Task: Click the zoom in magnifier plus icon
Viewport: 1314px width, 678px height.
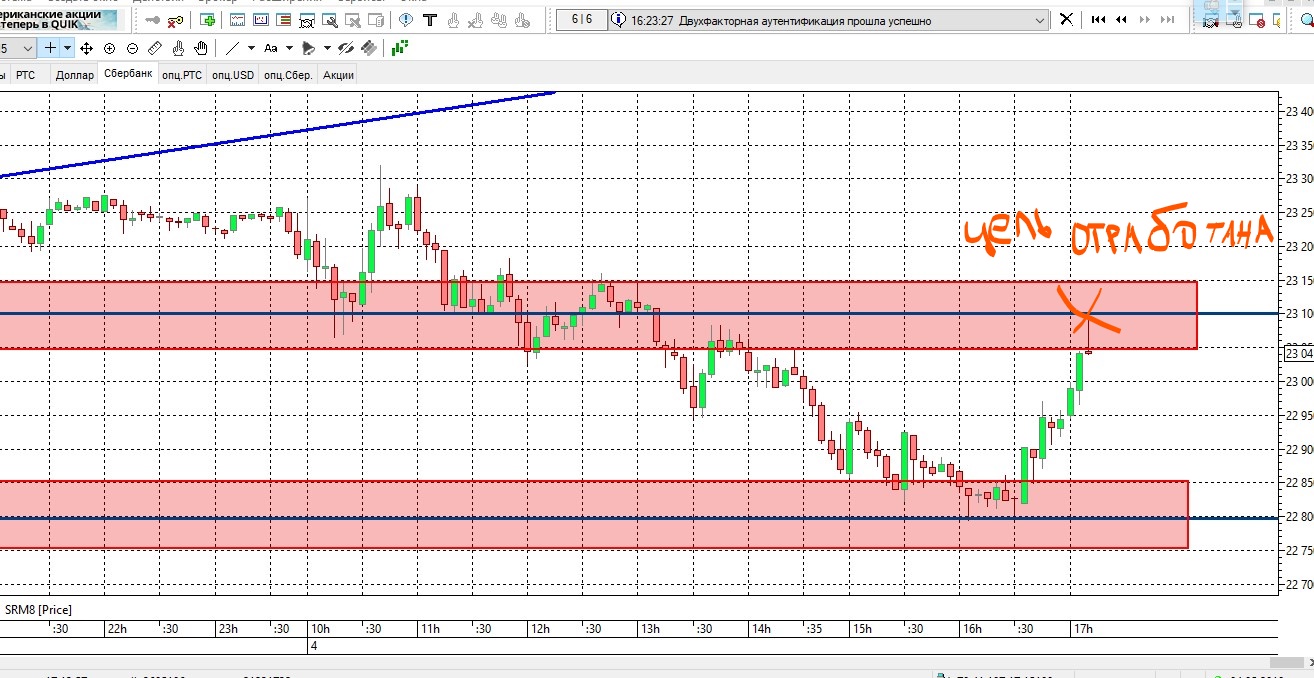Action: coord(110,48)
